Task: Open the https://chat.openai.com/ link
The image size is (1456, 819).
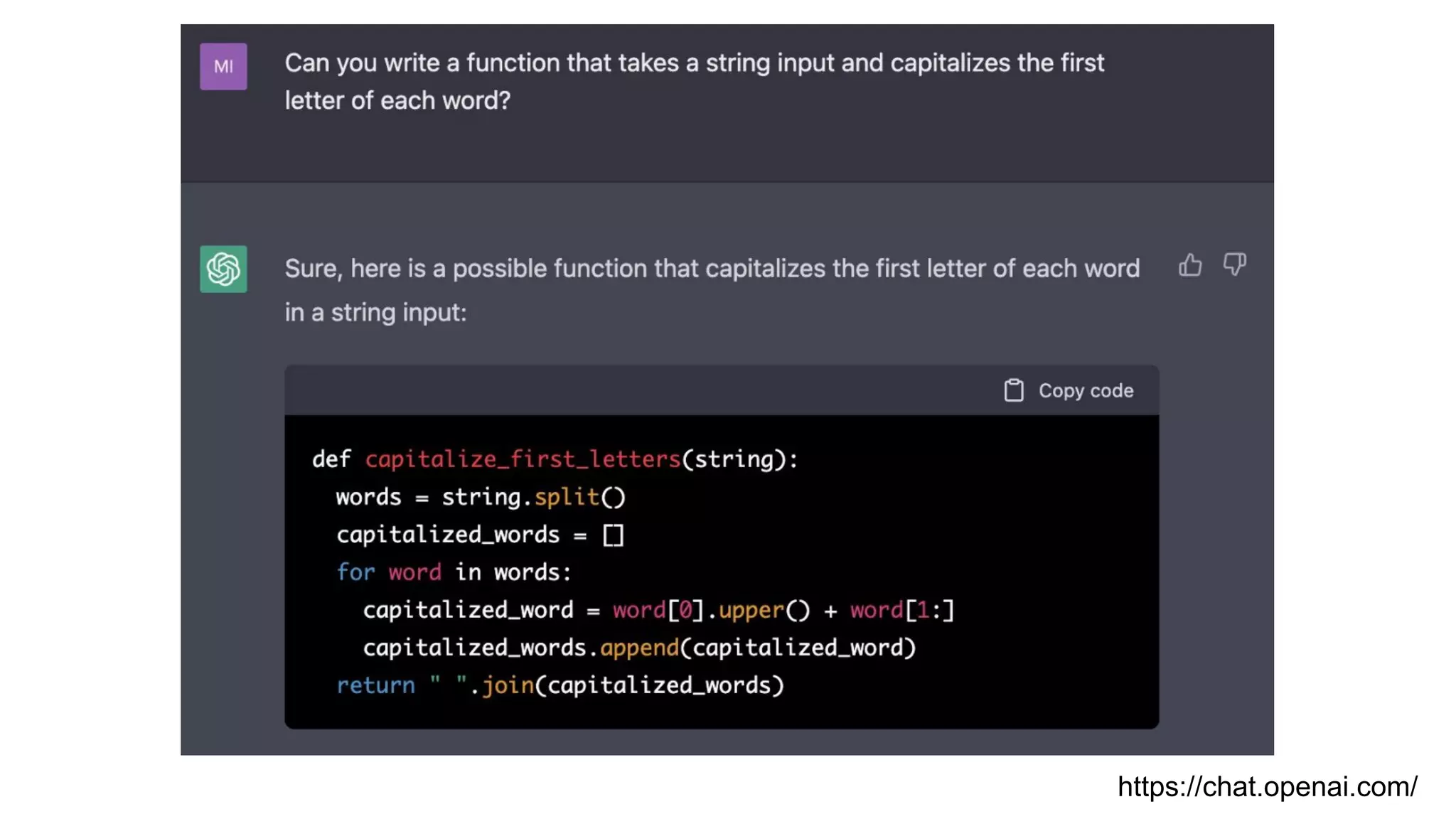Action: click(1268, 787)
